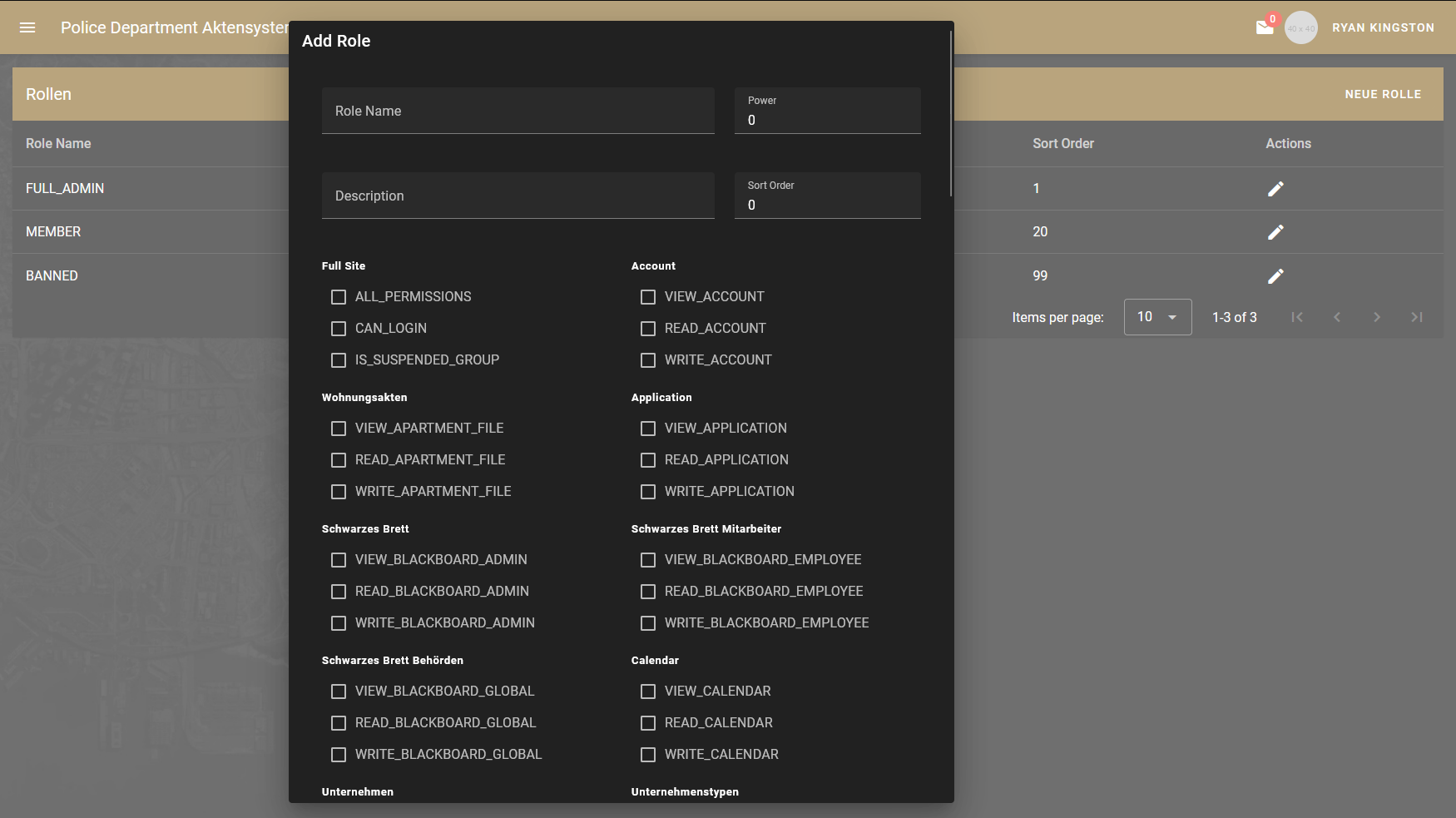This screenshot has width=1456, height=818.
Task: Open the items per page dropdown
Action: [x=1157, y=317]
